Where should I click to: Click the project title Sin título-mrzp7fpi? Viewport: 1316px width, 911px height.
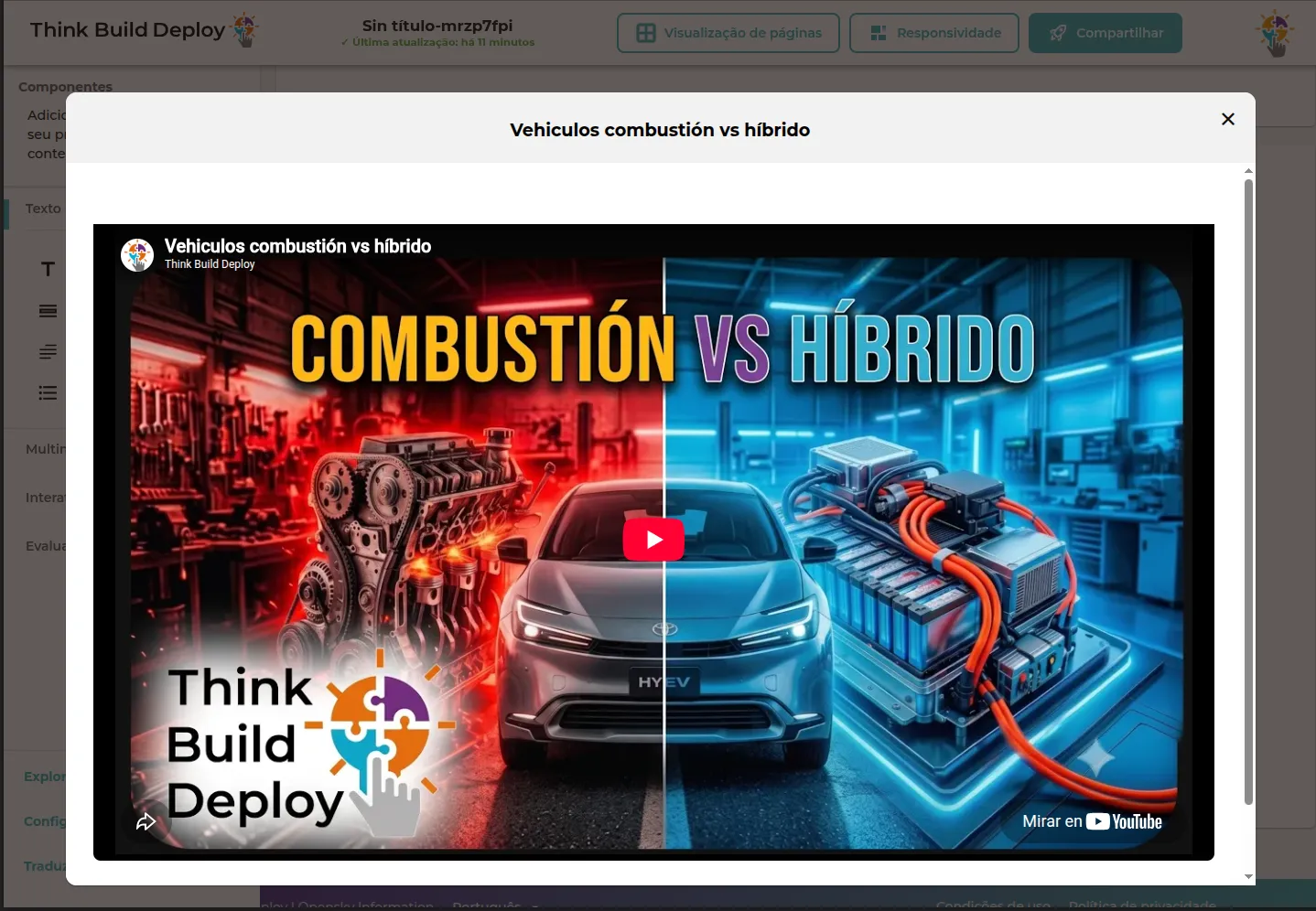437,26
